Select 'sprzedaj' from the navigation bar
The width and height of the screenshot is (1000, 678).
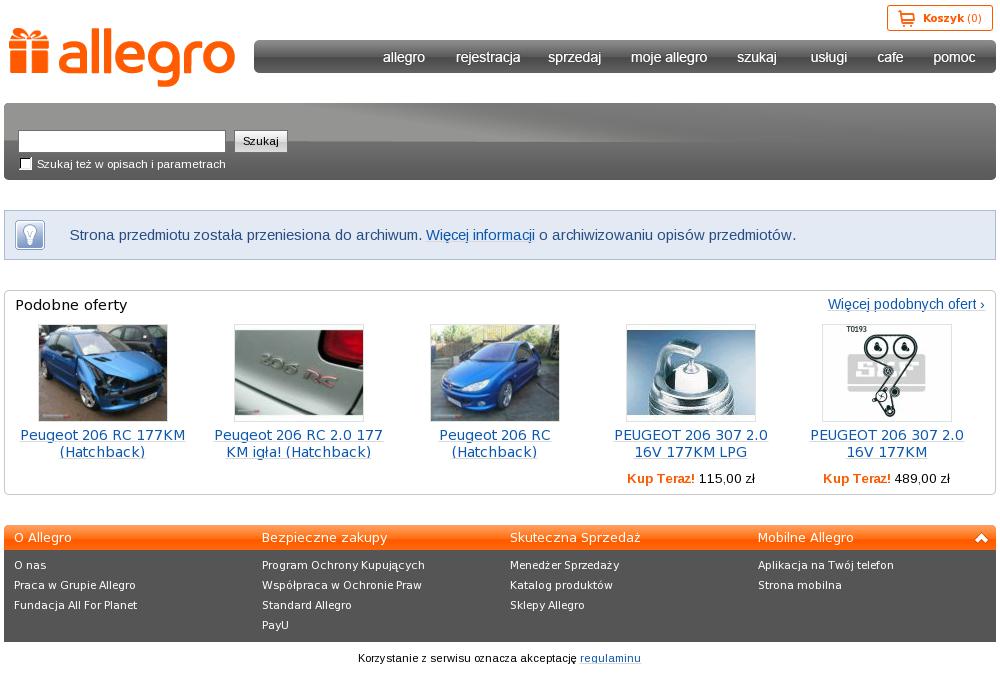(x=575, y=57)
